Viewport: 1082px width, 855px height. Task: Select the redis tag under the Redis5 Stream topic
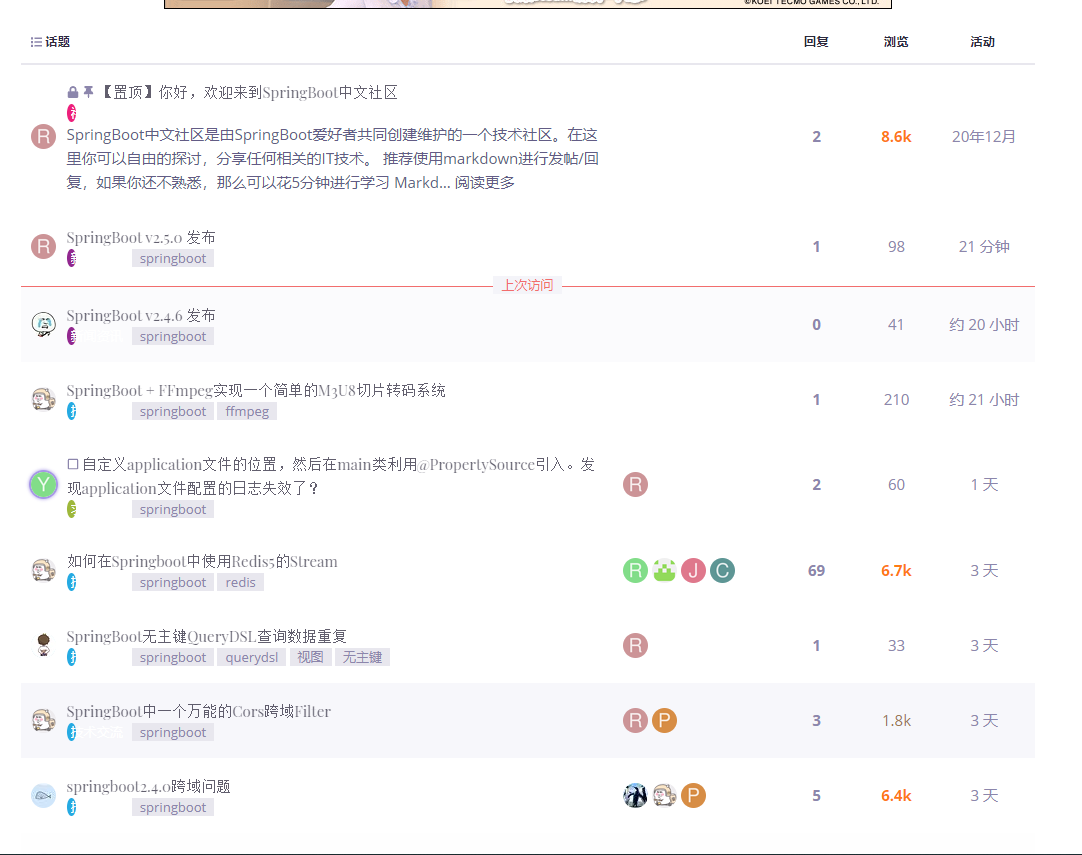[240, 582]
